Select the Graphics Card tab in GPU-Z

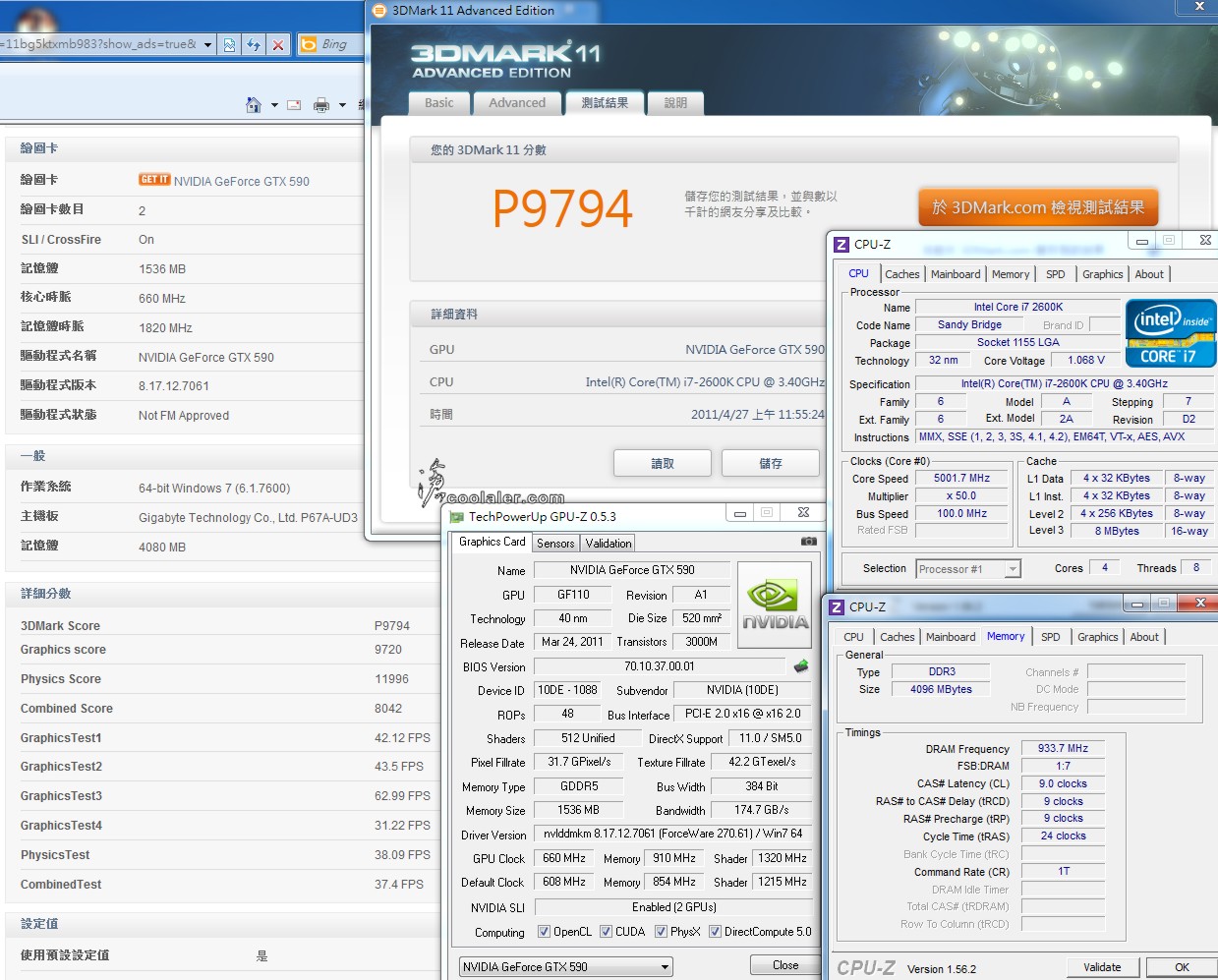click(x=493, y=542)
